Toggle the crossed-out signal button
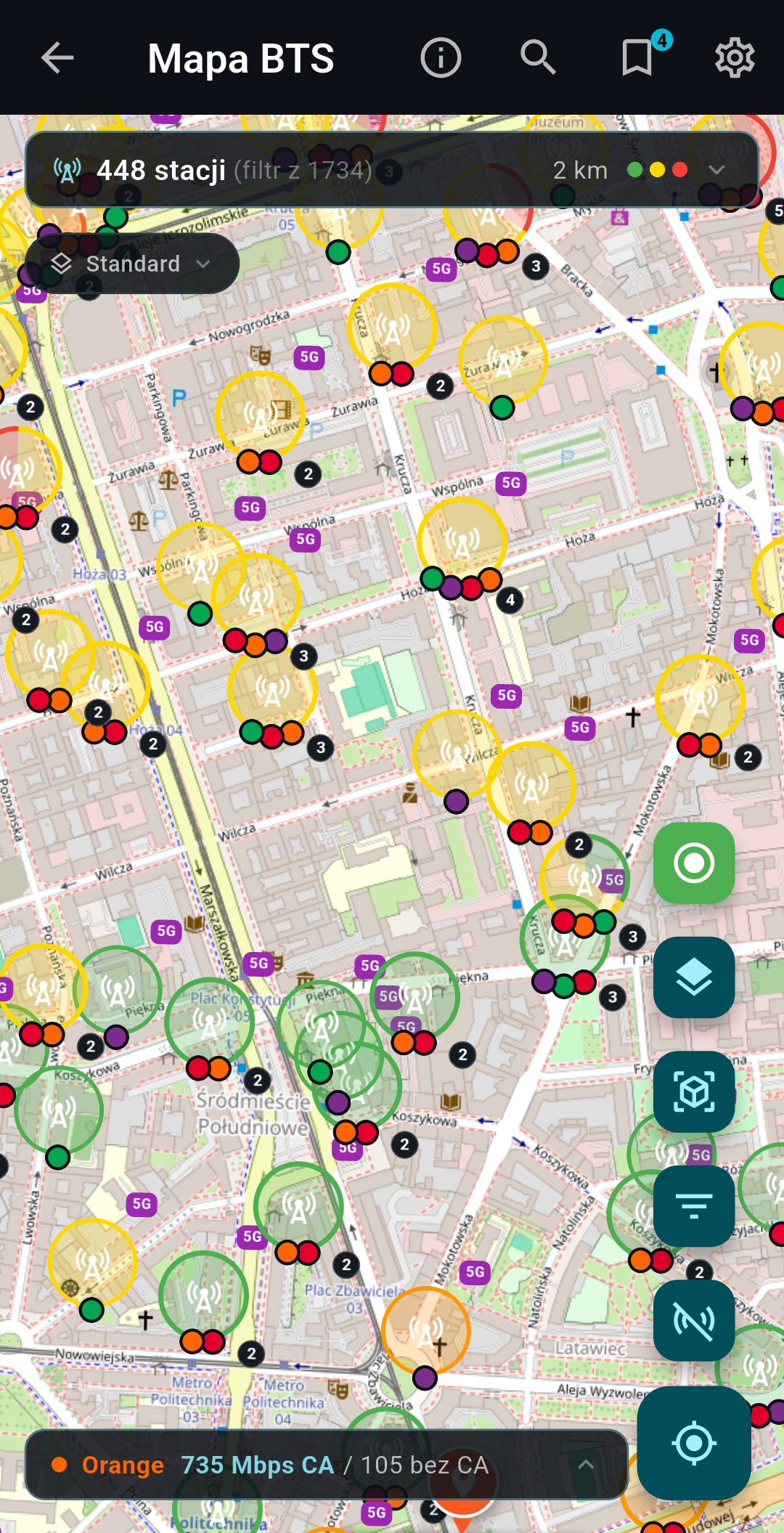784x1533 pixels. pyautogui.click(x=694, y=1319)
